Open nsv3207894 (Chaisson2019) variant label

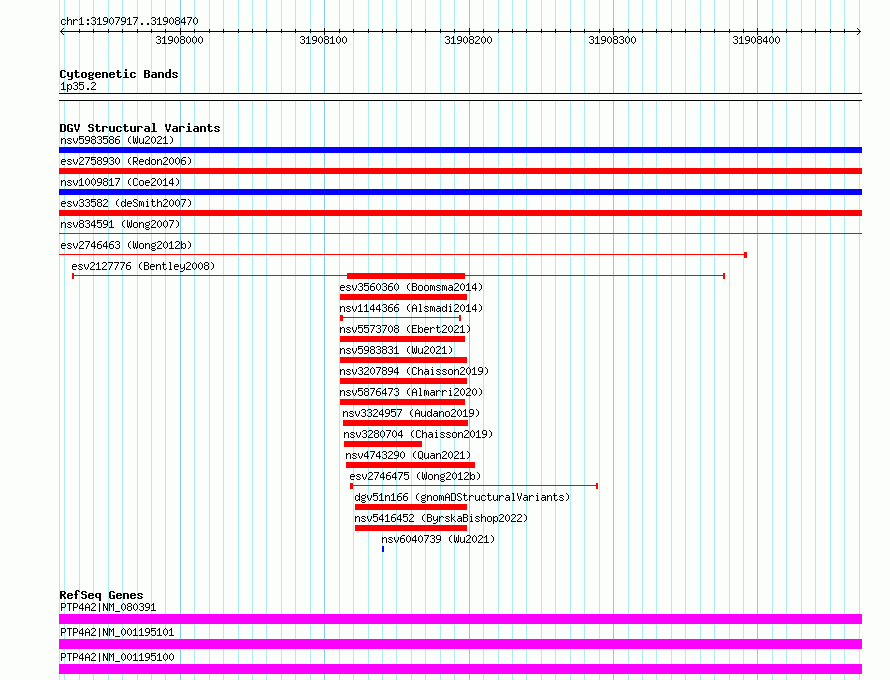click(x=414, y=371)
